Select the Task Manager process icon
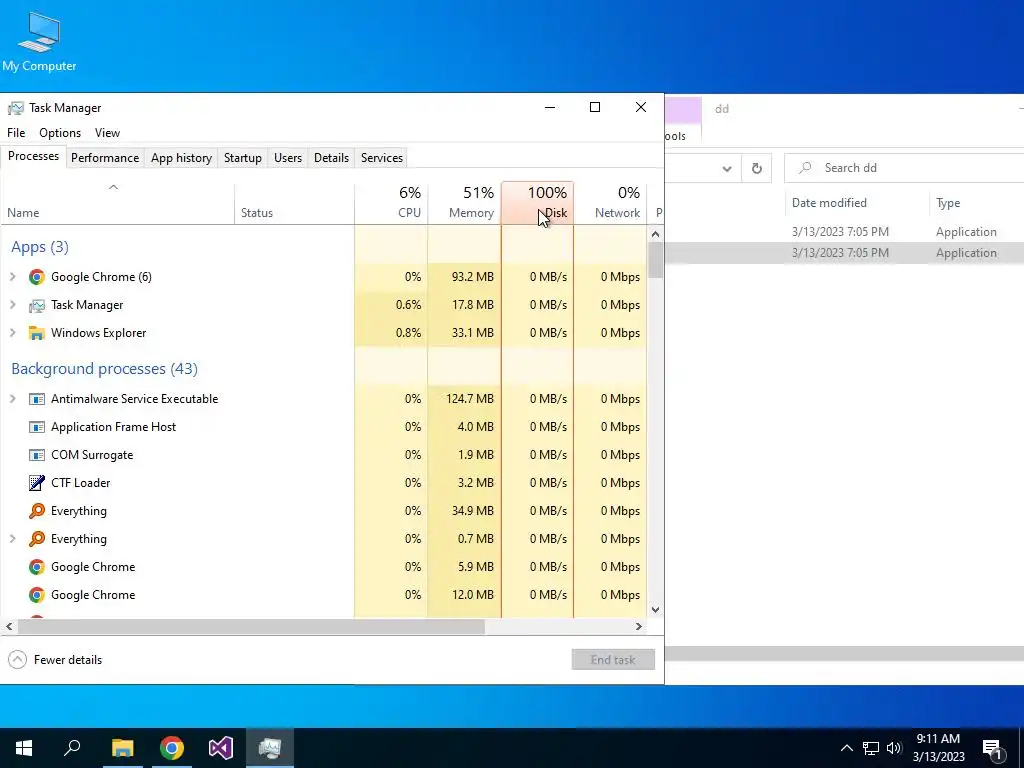Viewport: 1024px width, 768px height. click(x=37, y=305)
